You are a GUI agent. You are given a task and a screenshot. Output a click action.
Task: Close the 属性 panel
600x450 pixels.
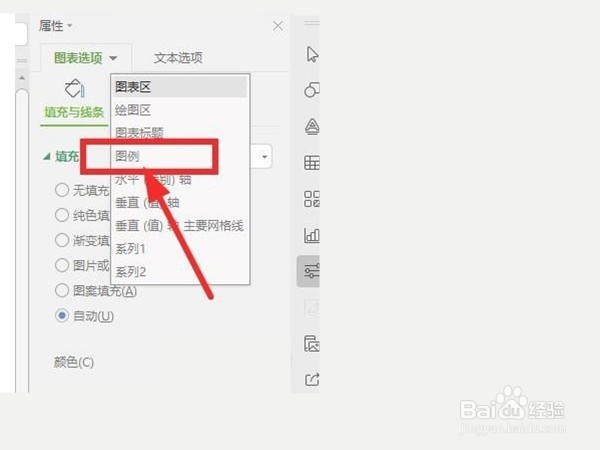coord(278,26)
